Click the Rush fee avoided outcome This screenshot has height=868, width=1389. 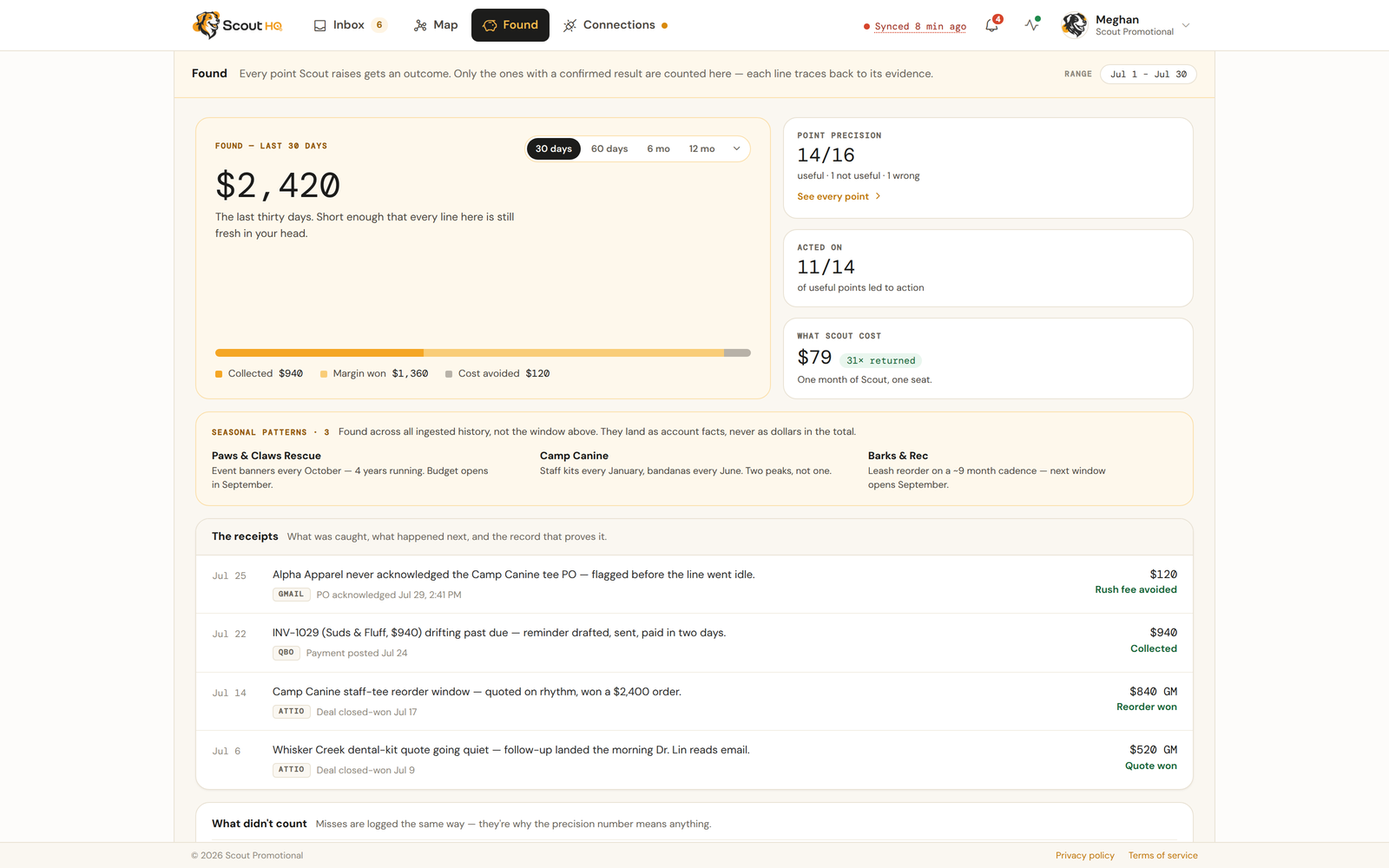(1136, 590)
